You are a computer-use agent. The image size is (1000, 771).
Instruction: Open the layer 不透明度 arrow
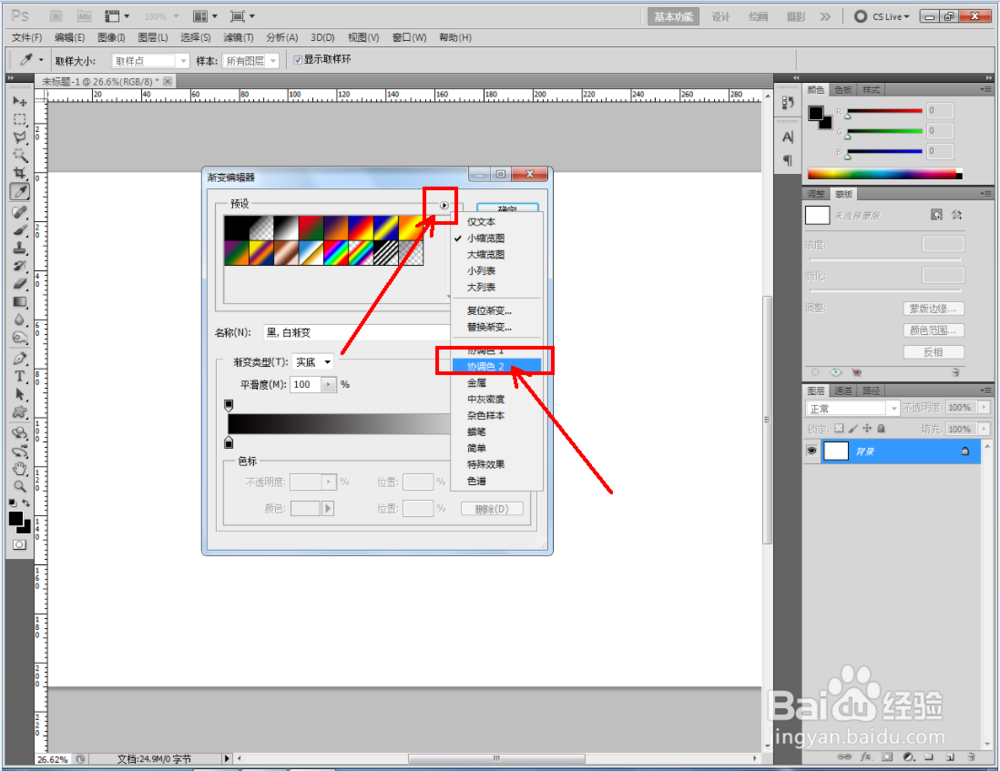coord(985,408)
